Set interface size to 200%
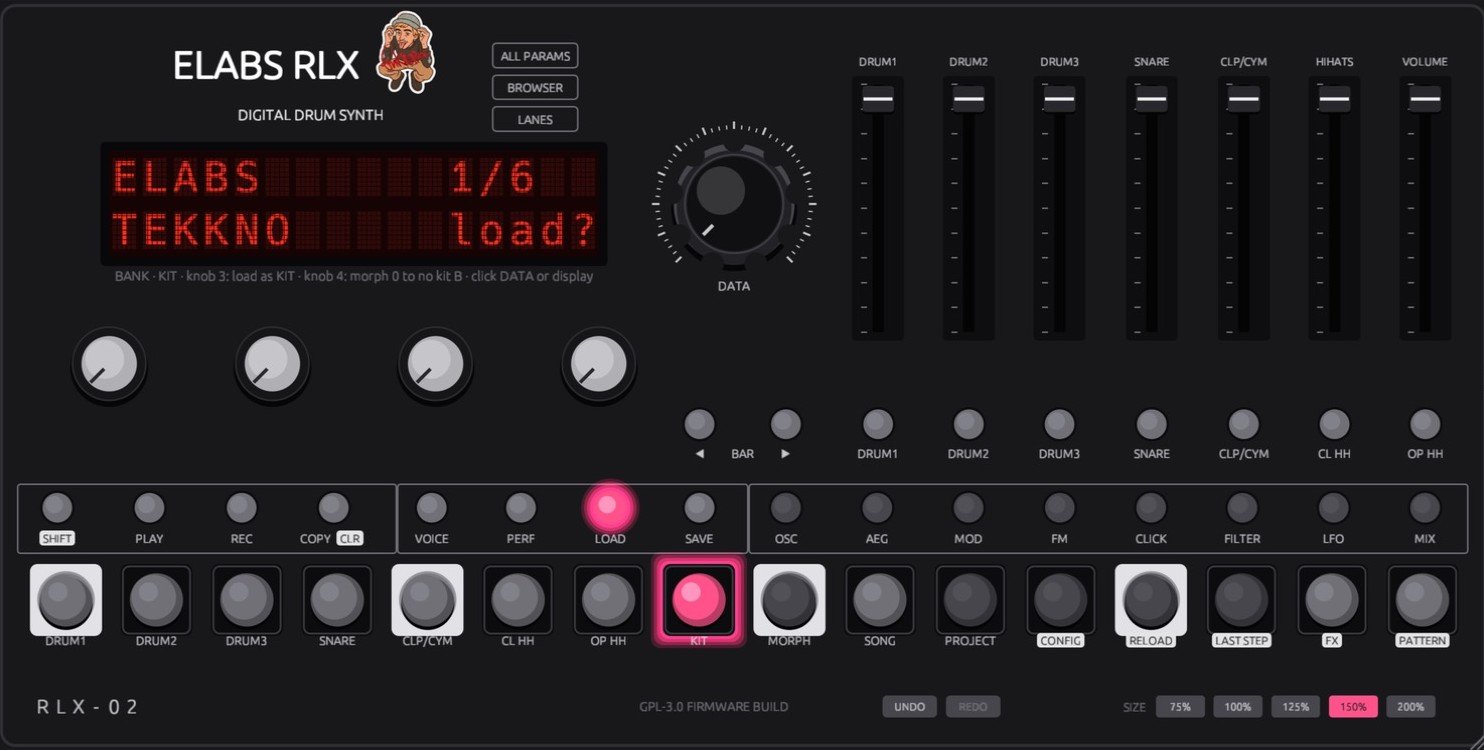Screen dimensions: 1484x750 coord(1411,707)
